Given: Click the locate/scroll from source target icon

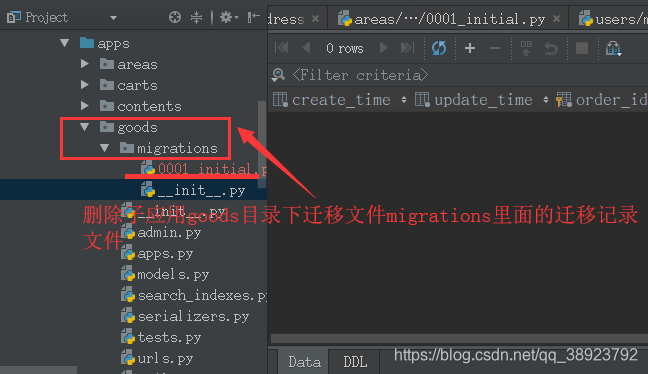Looking at the screenshot, I should pos(175,17).
